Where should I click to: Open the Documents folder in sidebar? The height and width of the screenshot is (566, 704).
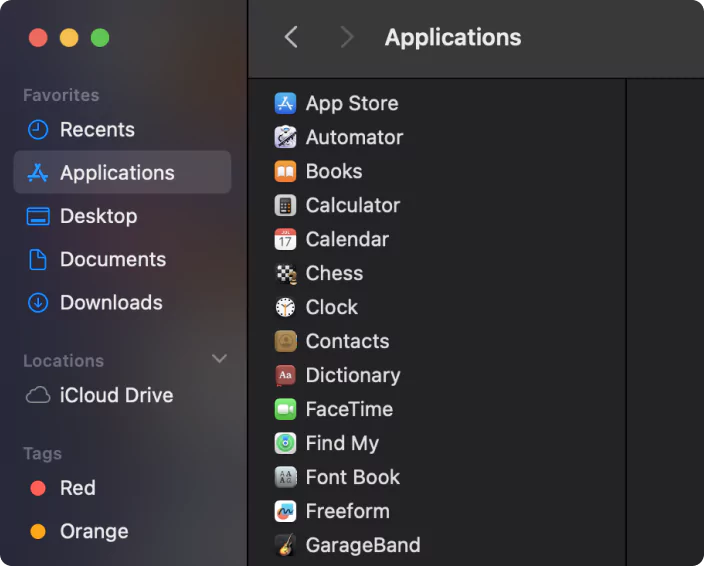coord(122,259)
